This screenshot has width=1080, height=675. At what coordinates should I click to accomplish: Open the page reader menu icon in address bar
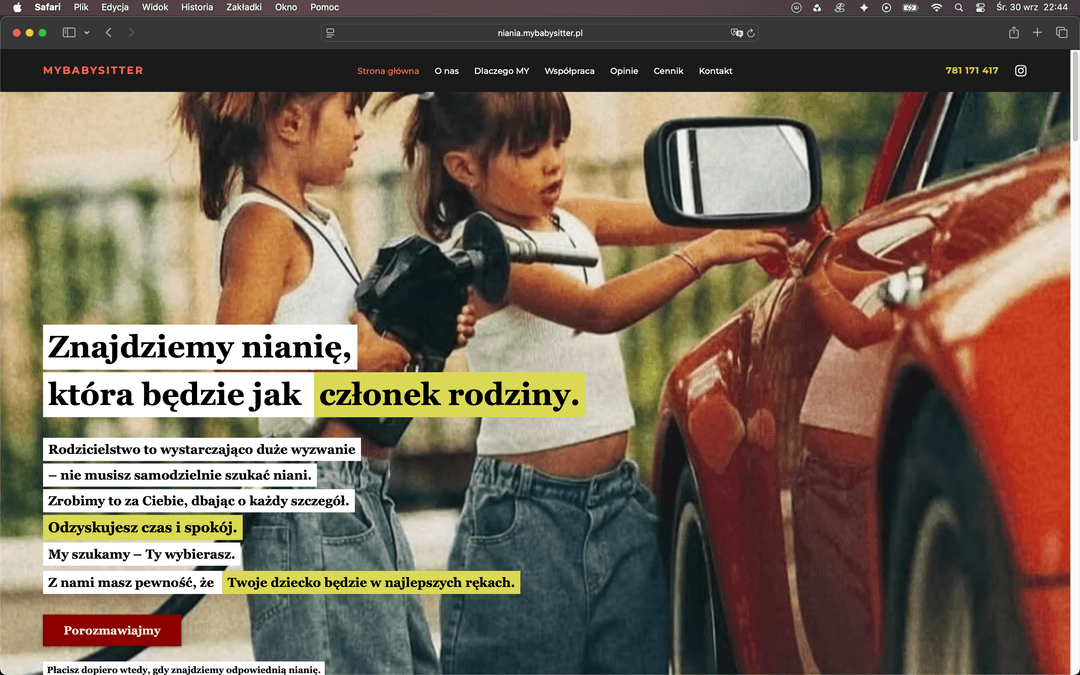[331, 33]
